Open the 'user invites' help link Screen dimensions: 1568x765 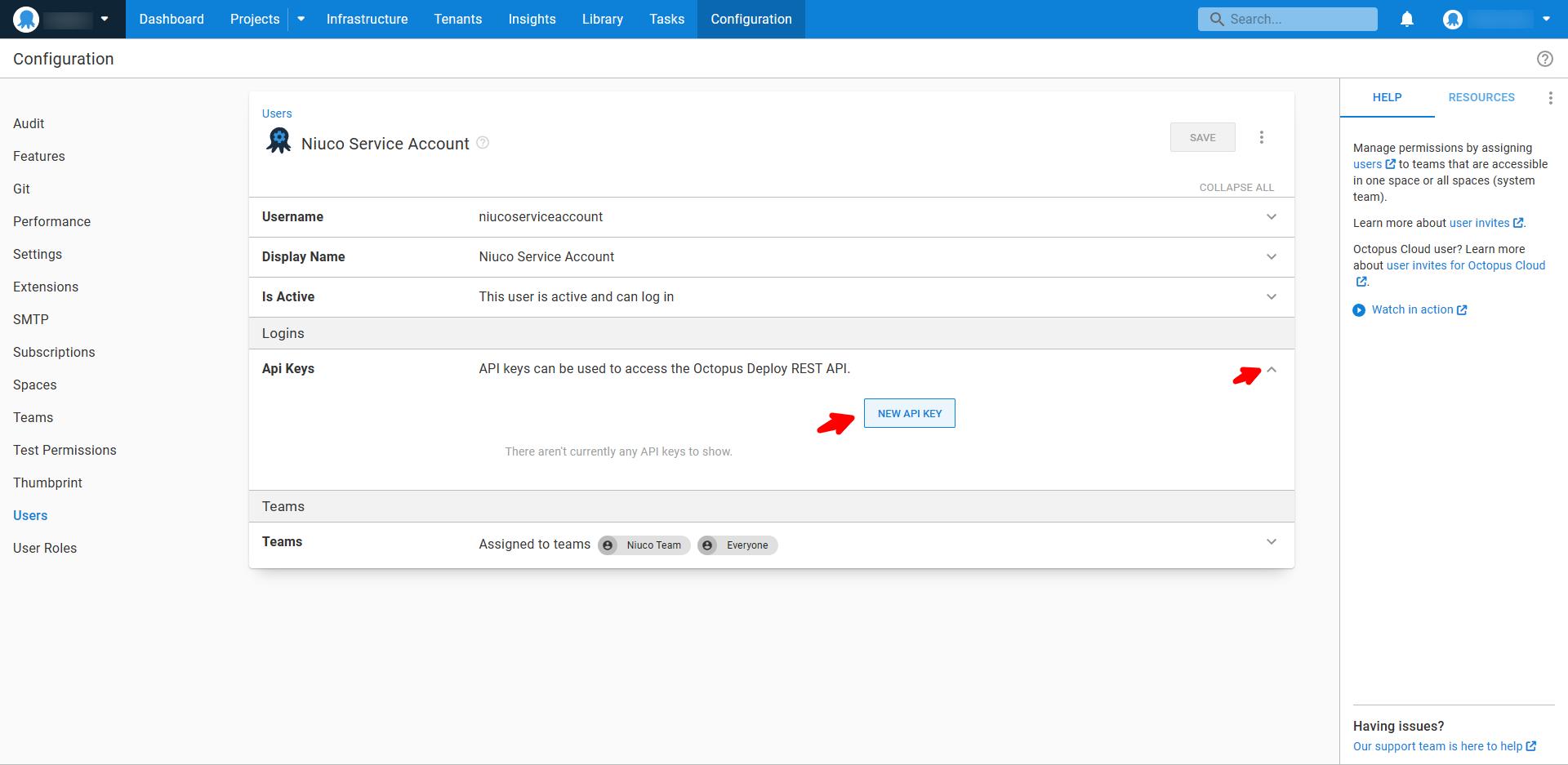(x=1479, y=223)
